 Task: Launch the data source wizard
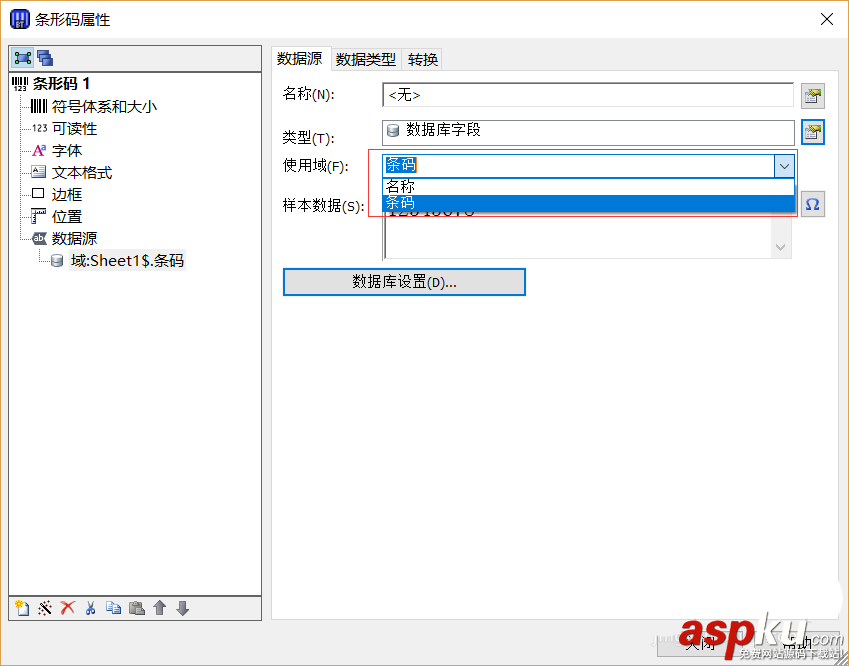coord(46,607)
